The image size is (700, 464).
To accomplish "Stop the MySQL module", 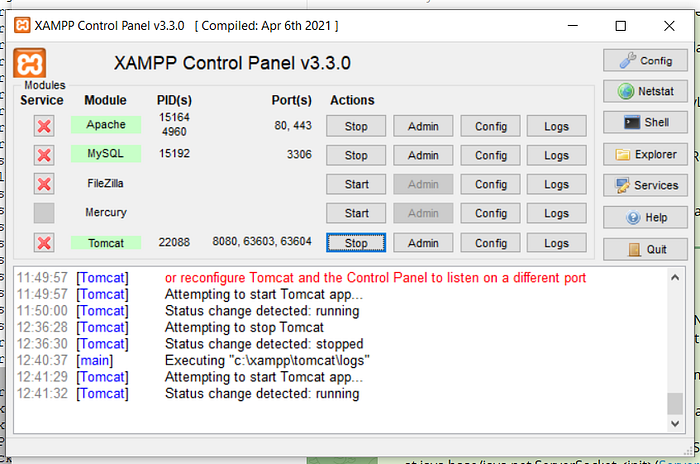I will (x=356, y=155).
